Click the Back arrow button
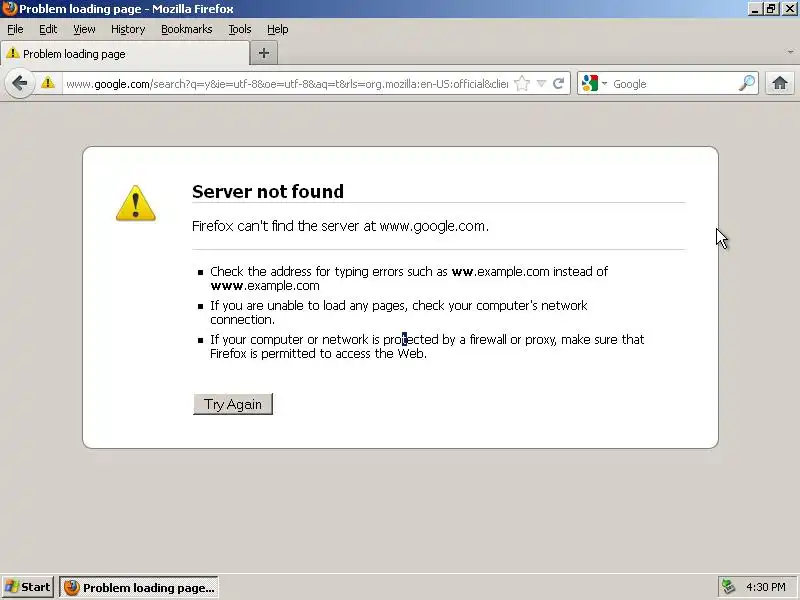 click(19, 83)
